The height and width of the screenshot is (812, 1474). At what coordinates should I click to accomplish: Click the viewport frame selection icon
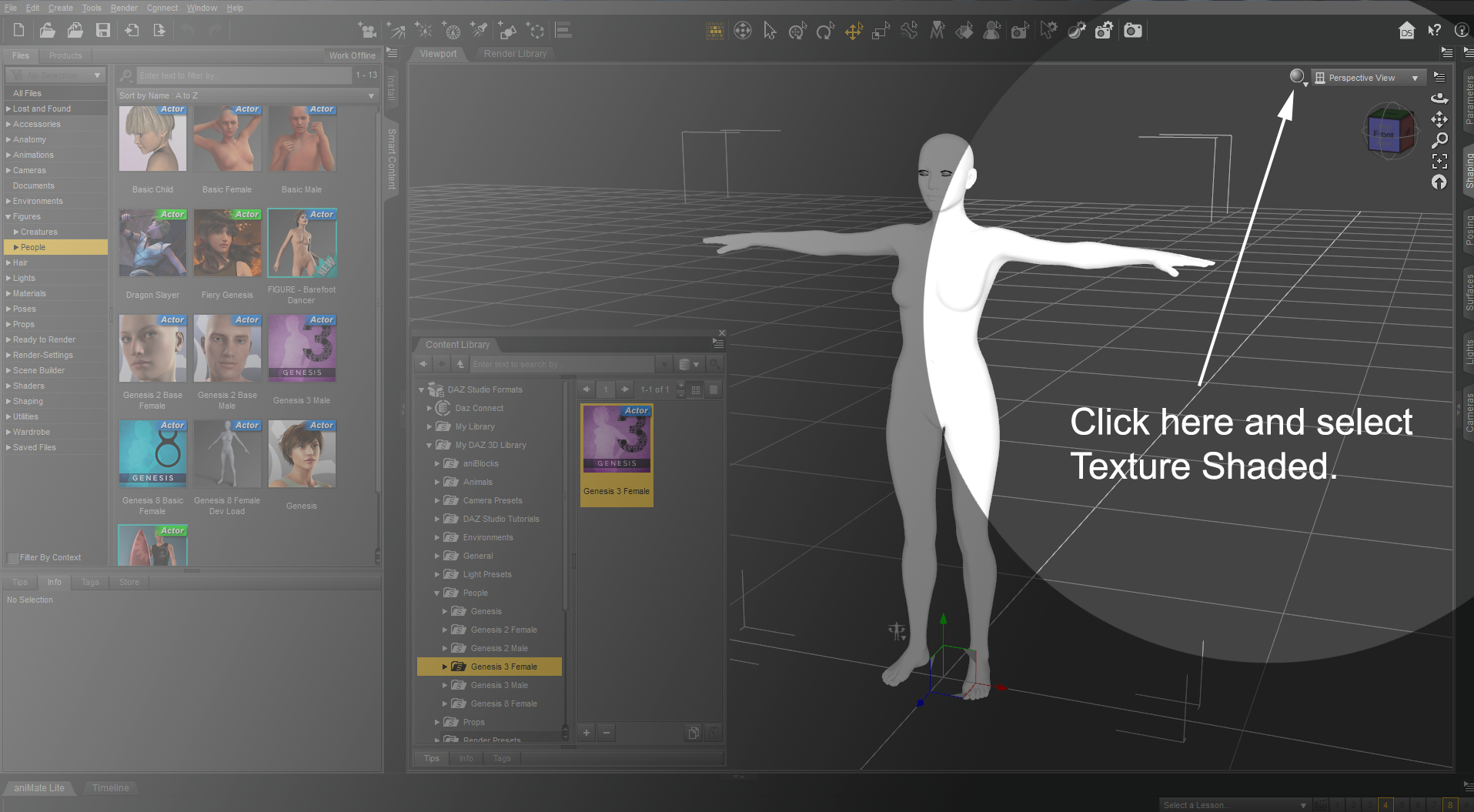[1439, 162]
